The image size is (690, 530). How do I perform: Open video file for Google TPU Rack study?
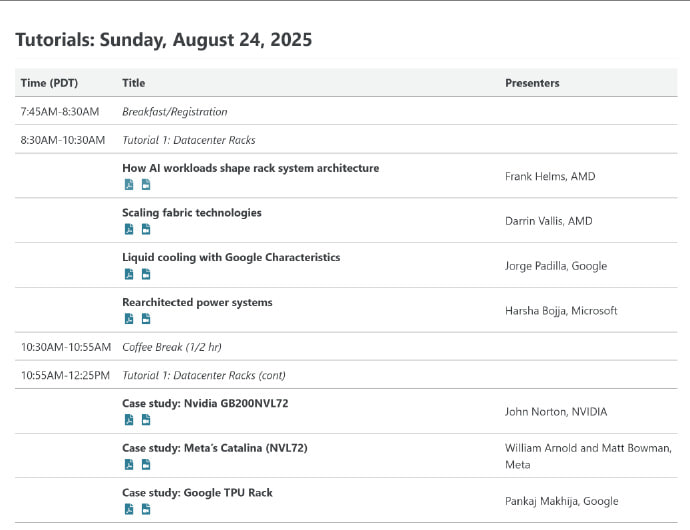click(x=145, y=509)
